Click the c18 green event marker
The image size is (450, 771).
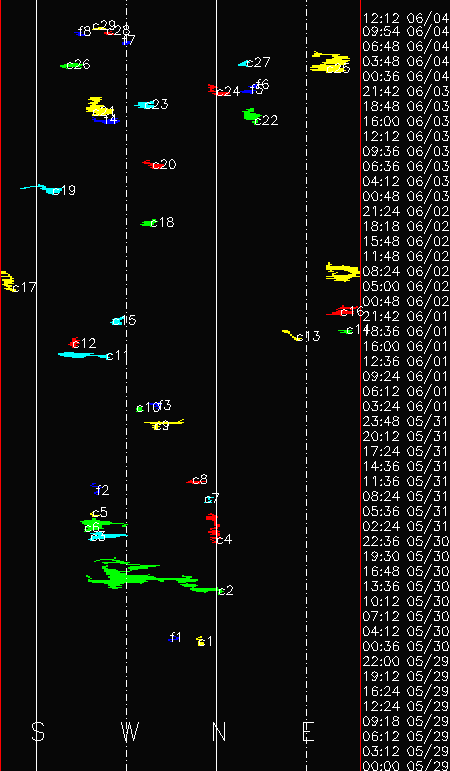149,223
